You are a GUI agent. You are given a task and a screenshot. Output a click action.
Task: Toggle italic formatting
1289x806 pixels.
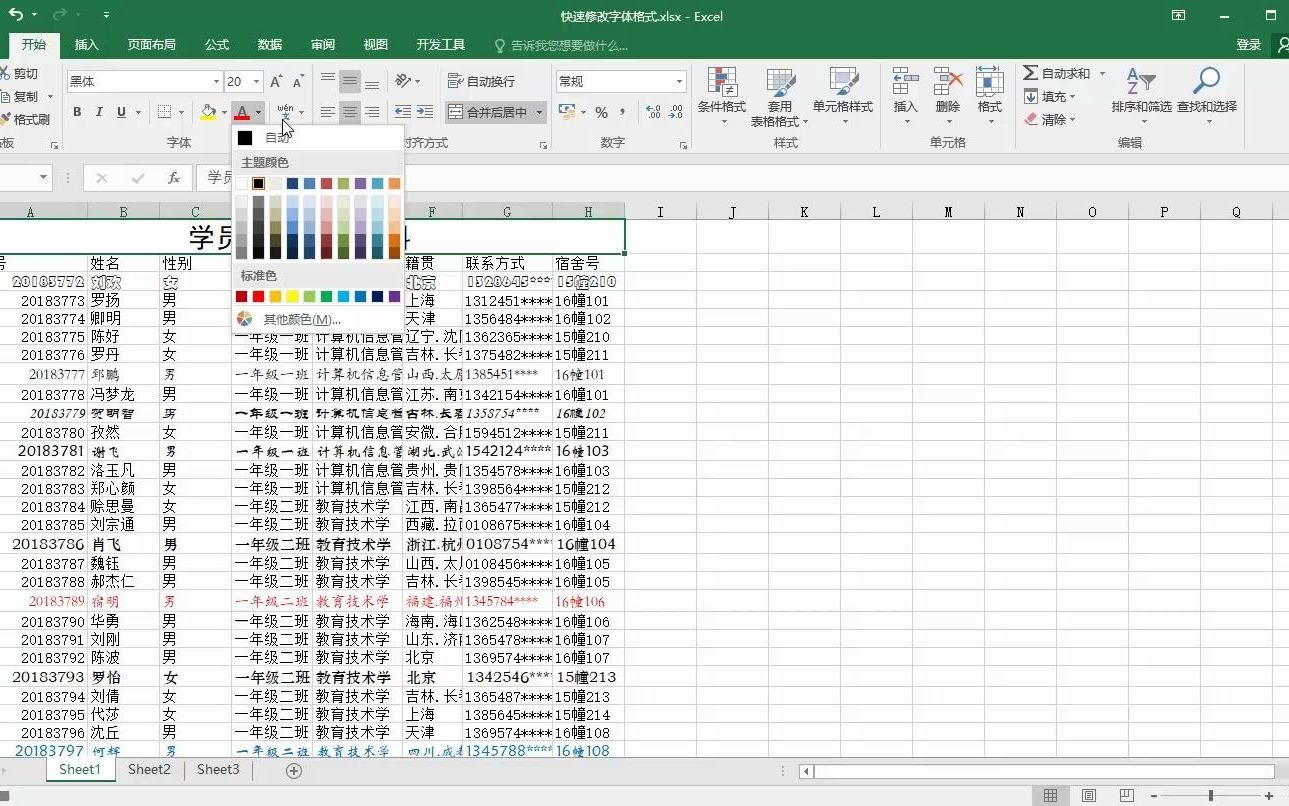coord(97,111)
